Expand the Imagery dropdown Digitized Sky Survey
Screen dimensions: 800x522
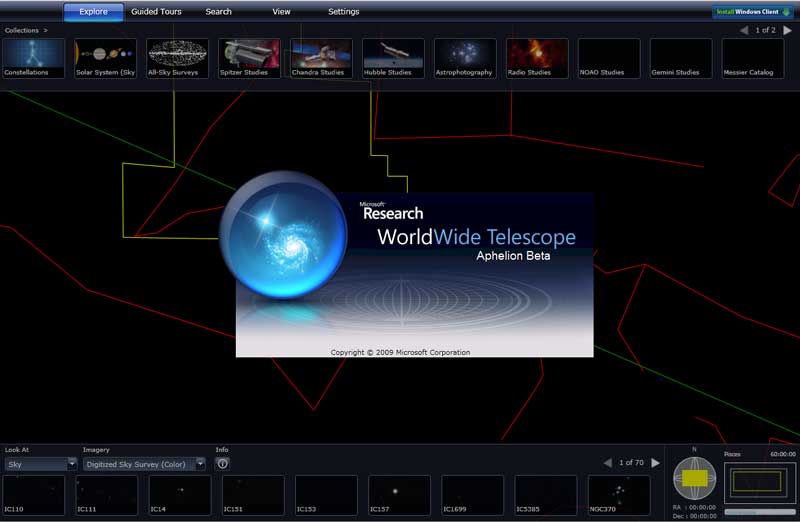[x=144, y=464]
